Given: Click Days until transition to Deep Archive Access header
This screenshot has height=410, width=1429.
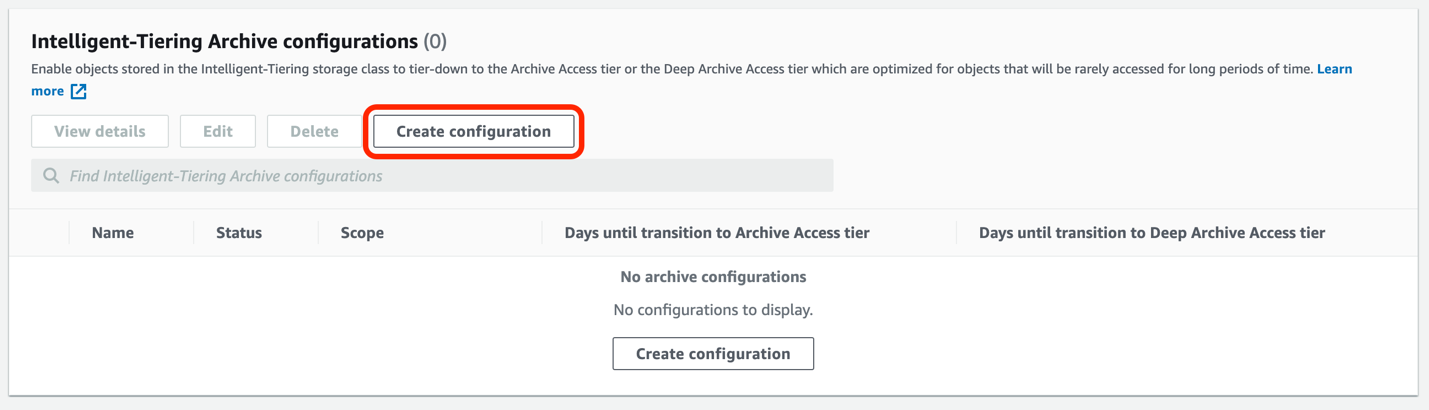Looking at the screenshot, I should [x=1151, y=233].
